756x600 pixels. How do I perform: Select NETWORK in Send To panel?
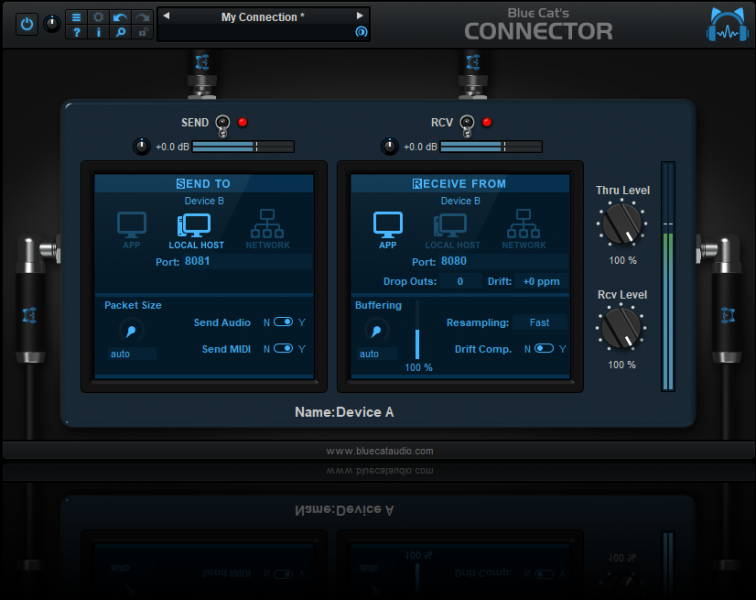268,230
